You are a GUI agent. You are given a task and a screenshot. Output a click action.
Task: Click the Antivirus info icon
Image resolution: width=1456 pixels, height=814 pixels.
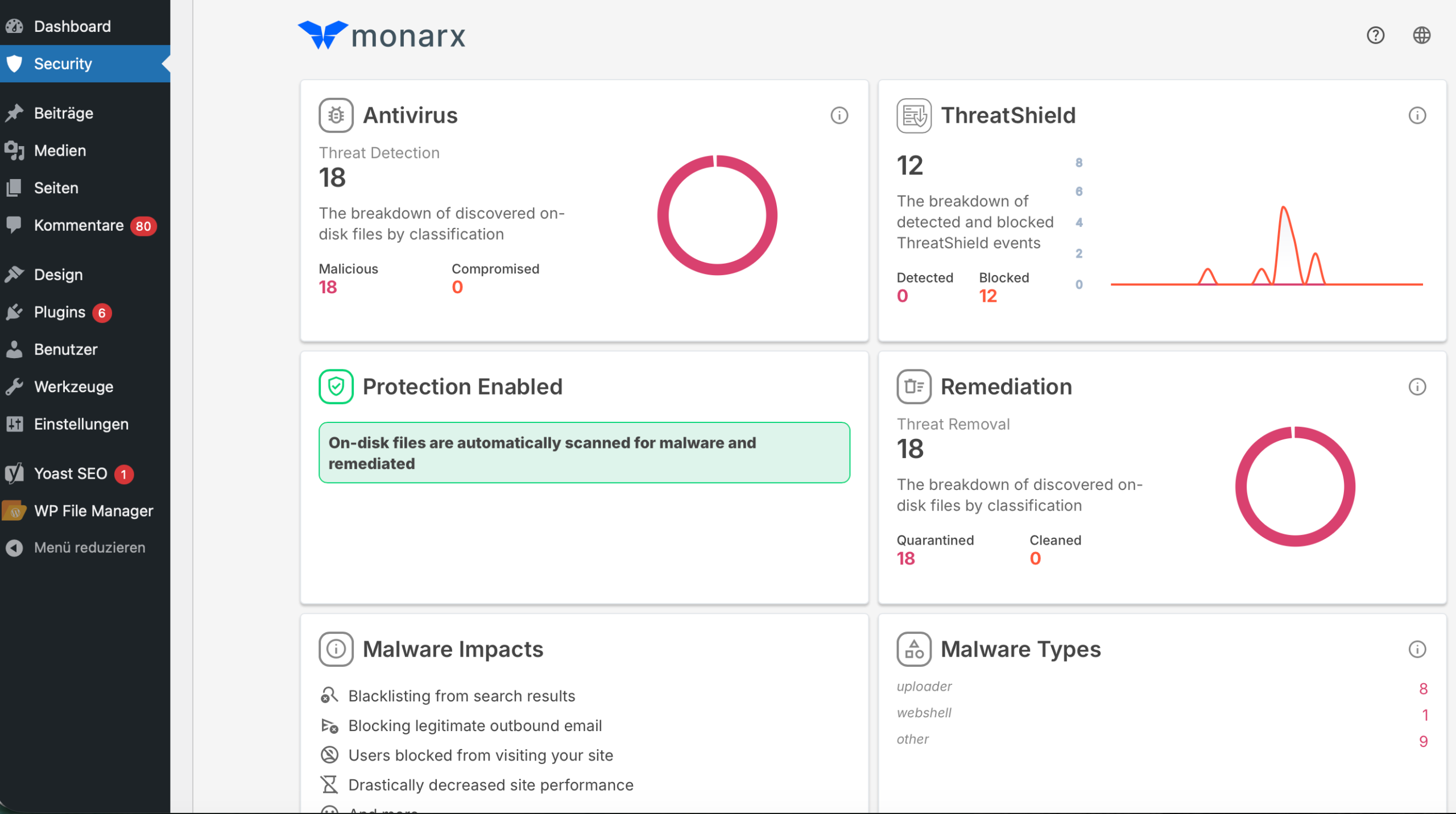coord(839,115)
